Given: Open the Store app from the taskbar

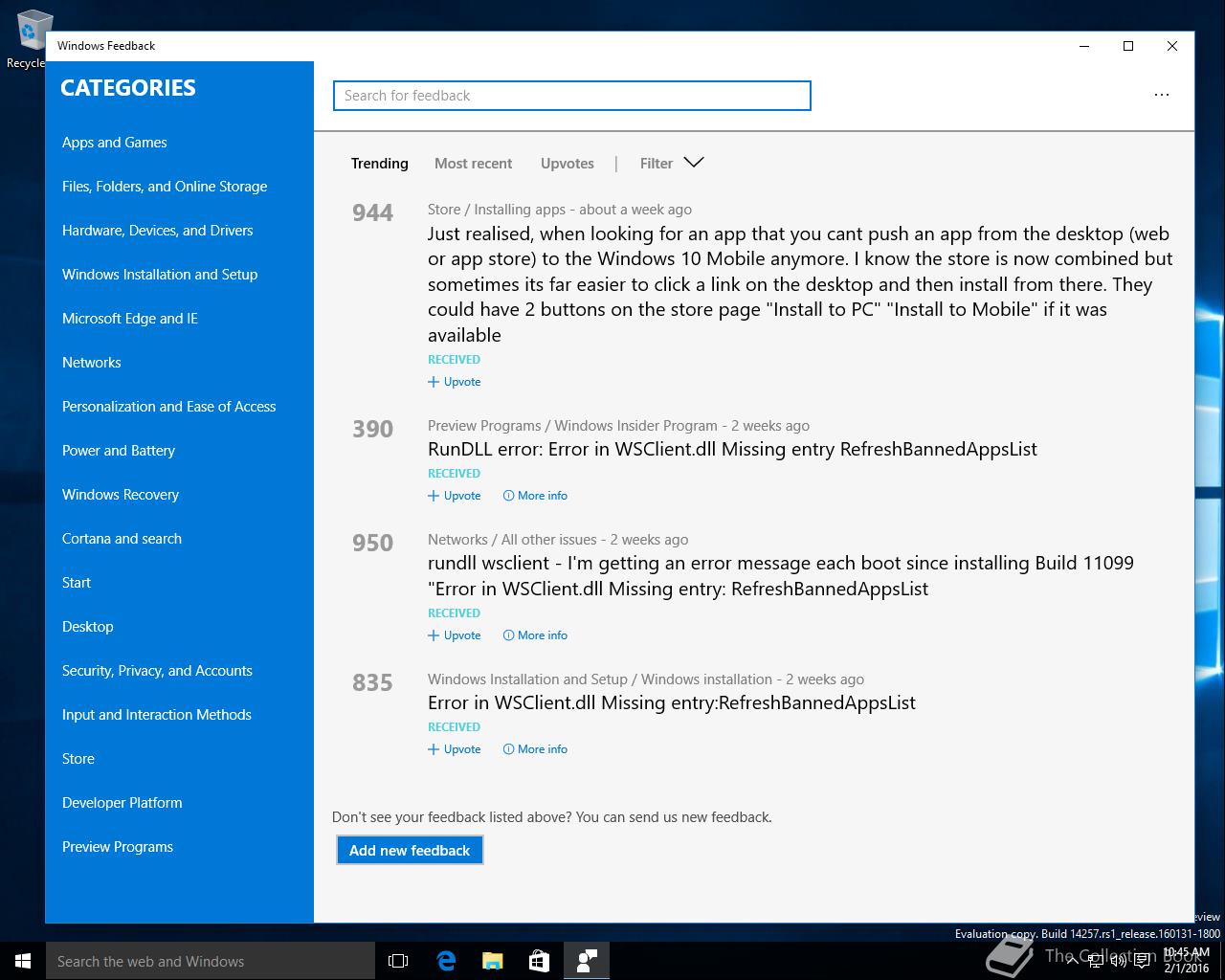Looking at the screenshot, I should [x=540, y=961].
